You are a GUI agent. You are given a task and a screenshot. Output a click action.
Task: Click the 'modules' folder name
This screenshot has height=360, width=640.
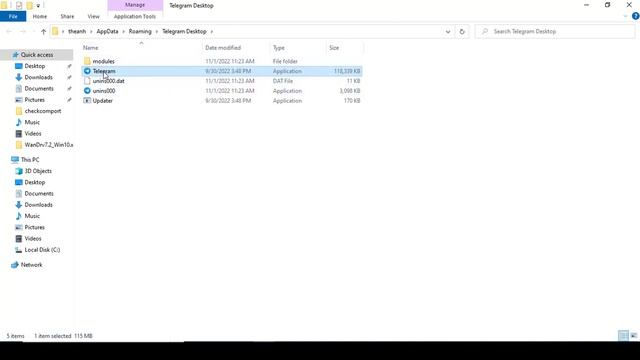pyautogui.click(x=103, y=61)
